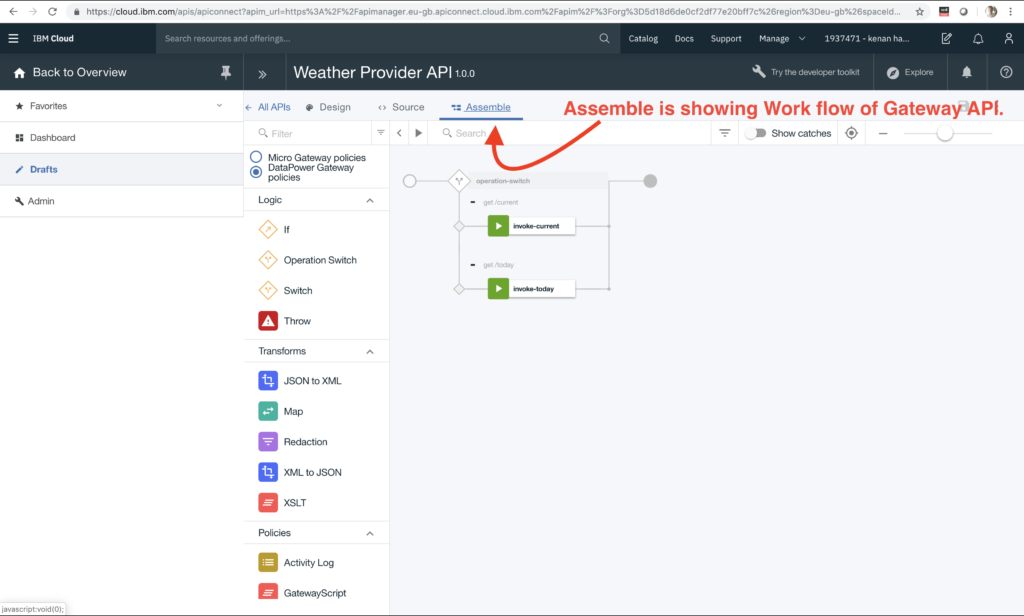Collapse the Transforms section

pos(370,351)
